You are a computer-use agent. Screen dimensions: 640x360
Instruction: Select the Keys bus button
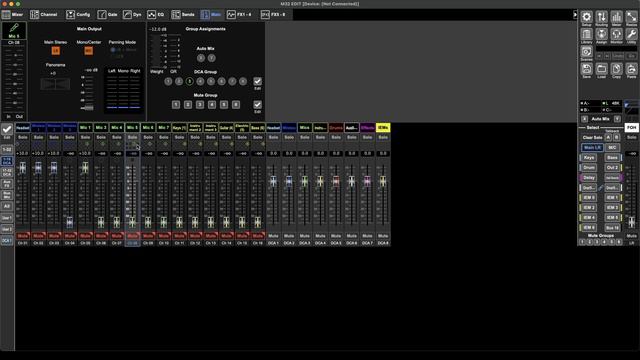pos(589,158)
